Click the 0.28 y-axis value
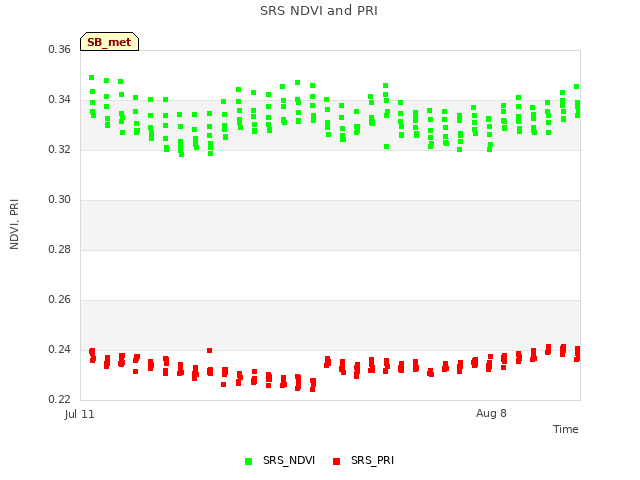 [60, 249]
